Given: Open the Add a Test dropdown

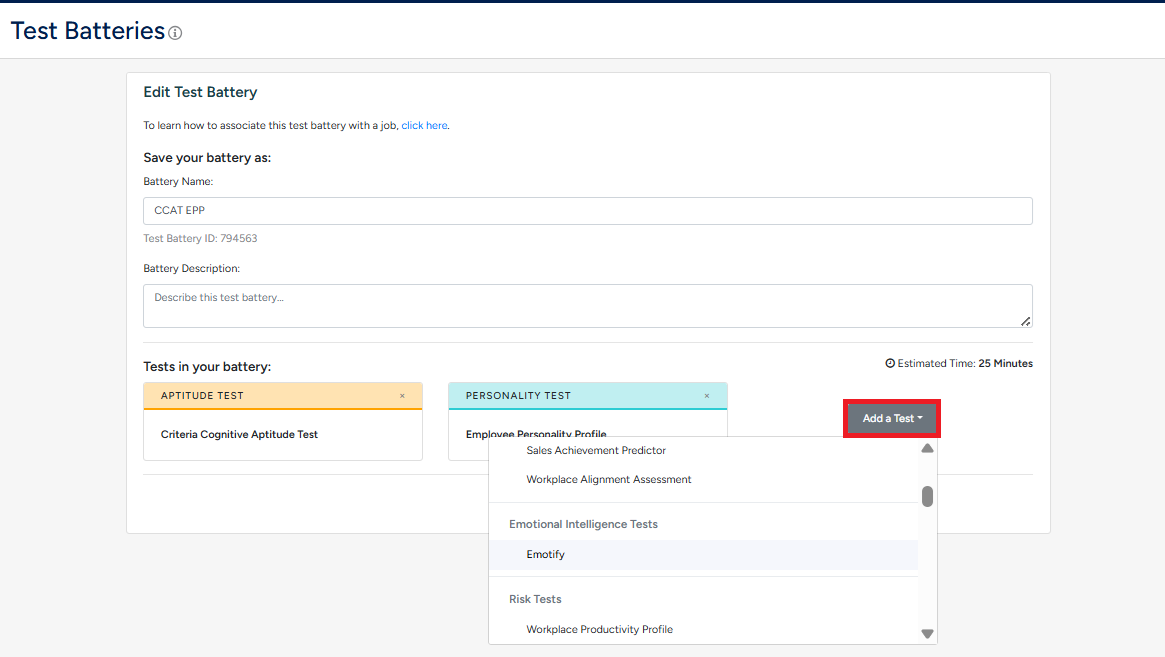Looking at the screenshot, I should 892,418.
